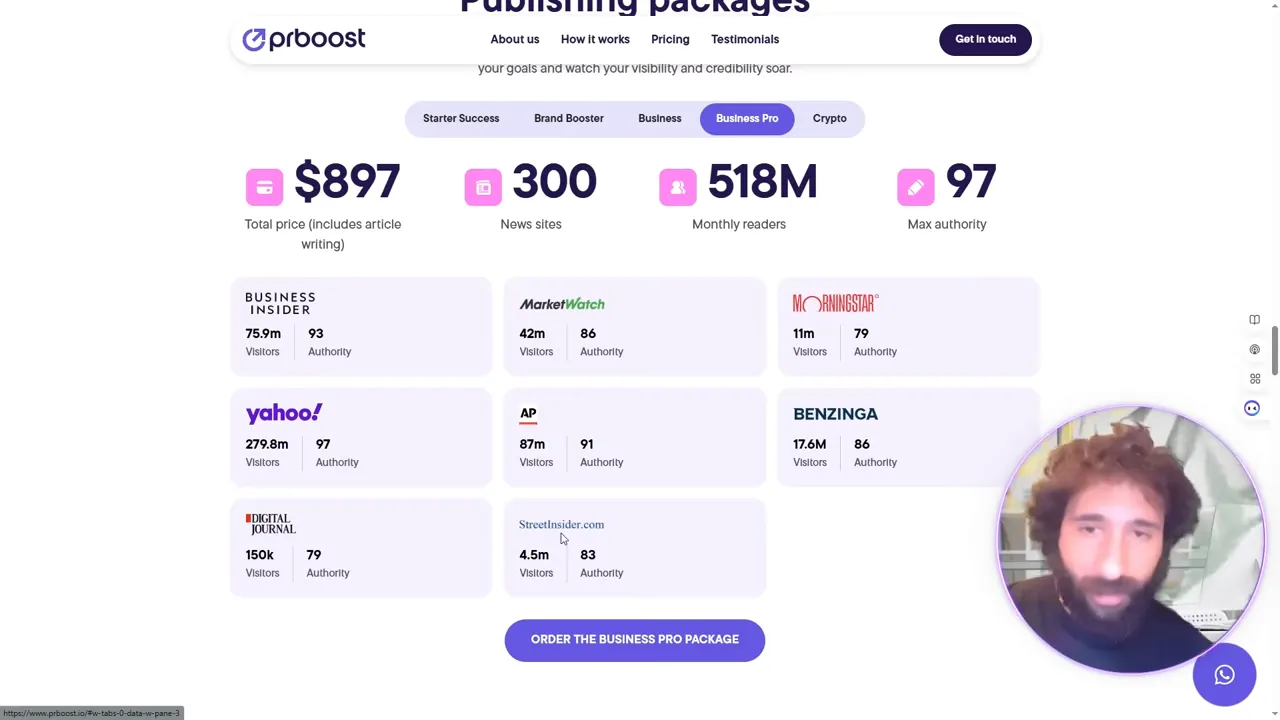Open the Crypto package tab
1280x720 pixels.
point(829,118)
